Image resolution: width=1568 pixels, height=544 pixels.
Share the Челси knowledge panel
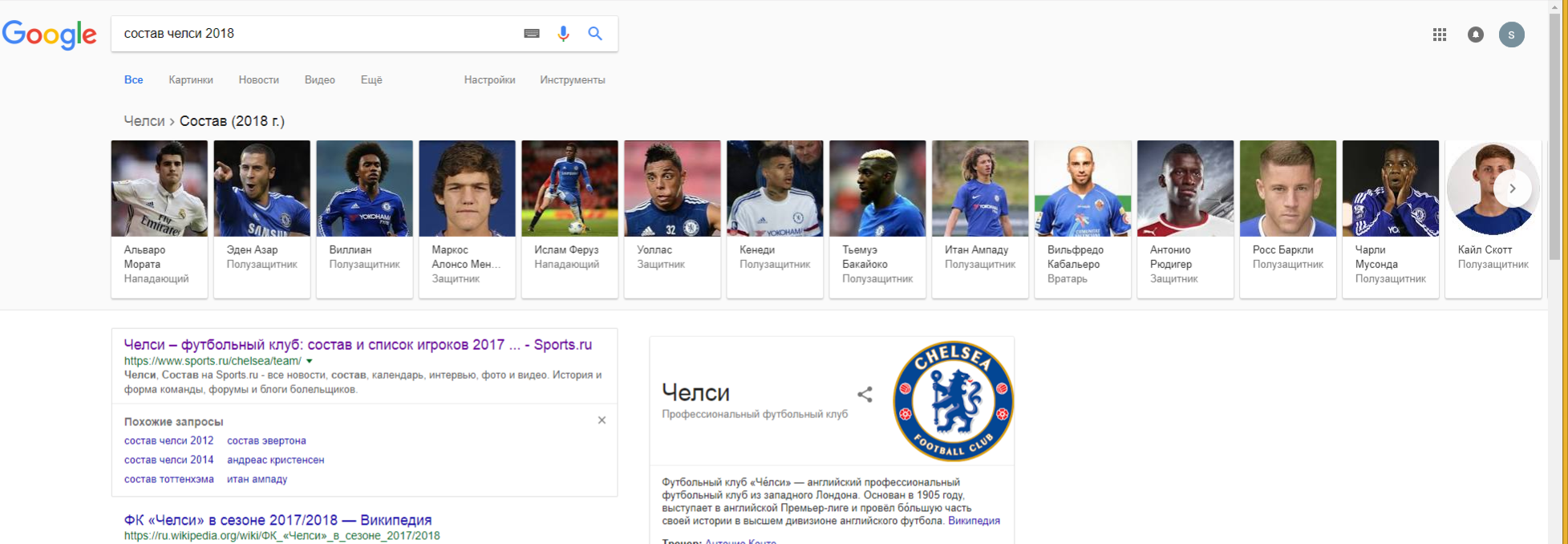click(x=865, y=394)
